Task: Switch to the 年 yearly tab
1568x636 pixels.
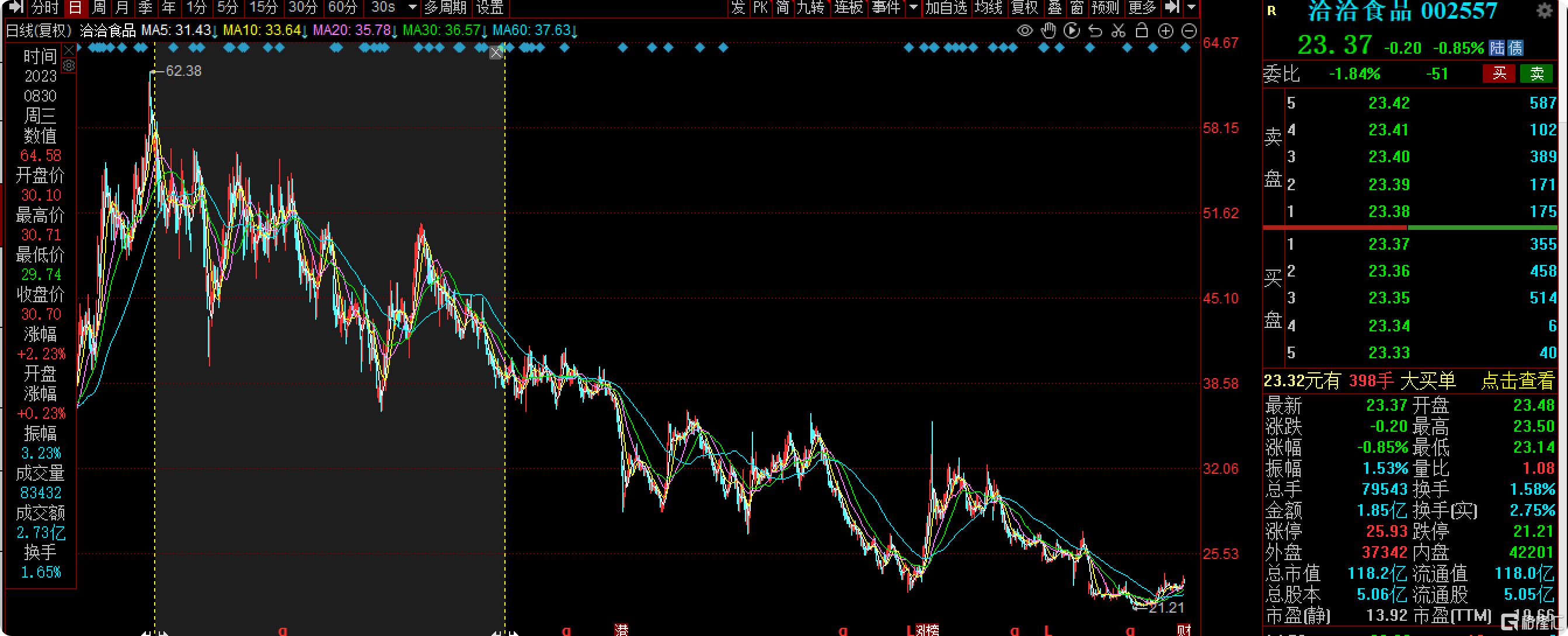Action: coord(169,8)
